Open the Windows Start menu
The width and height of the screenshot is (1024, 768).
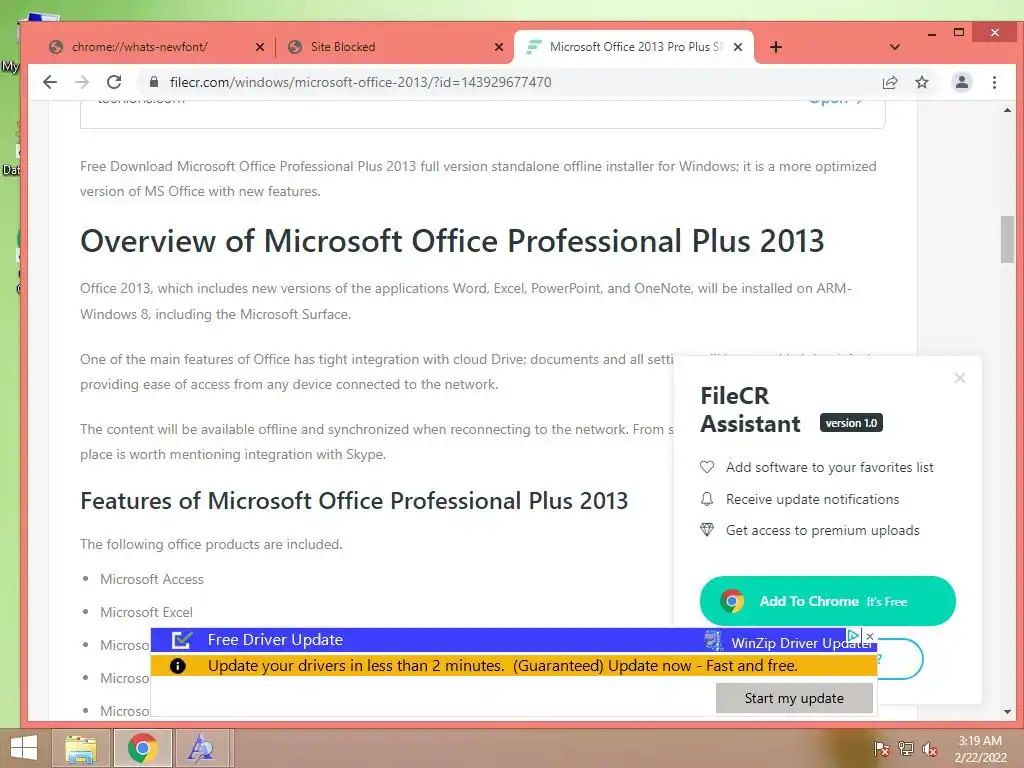tap(24, 748)
